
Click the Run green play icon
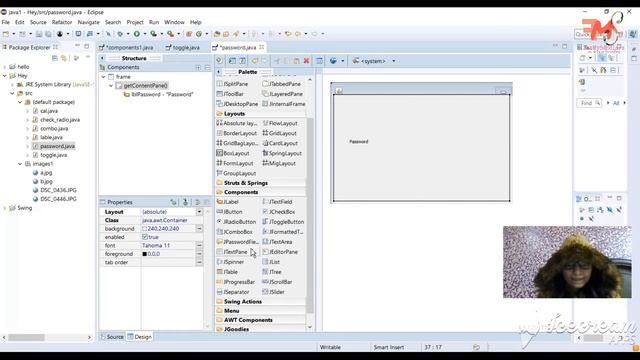click(x=137, y=34)
